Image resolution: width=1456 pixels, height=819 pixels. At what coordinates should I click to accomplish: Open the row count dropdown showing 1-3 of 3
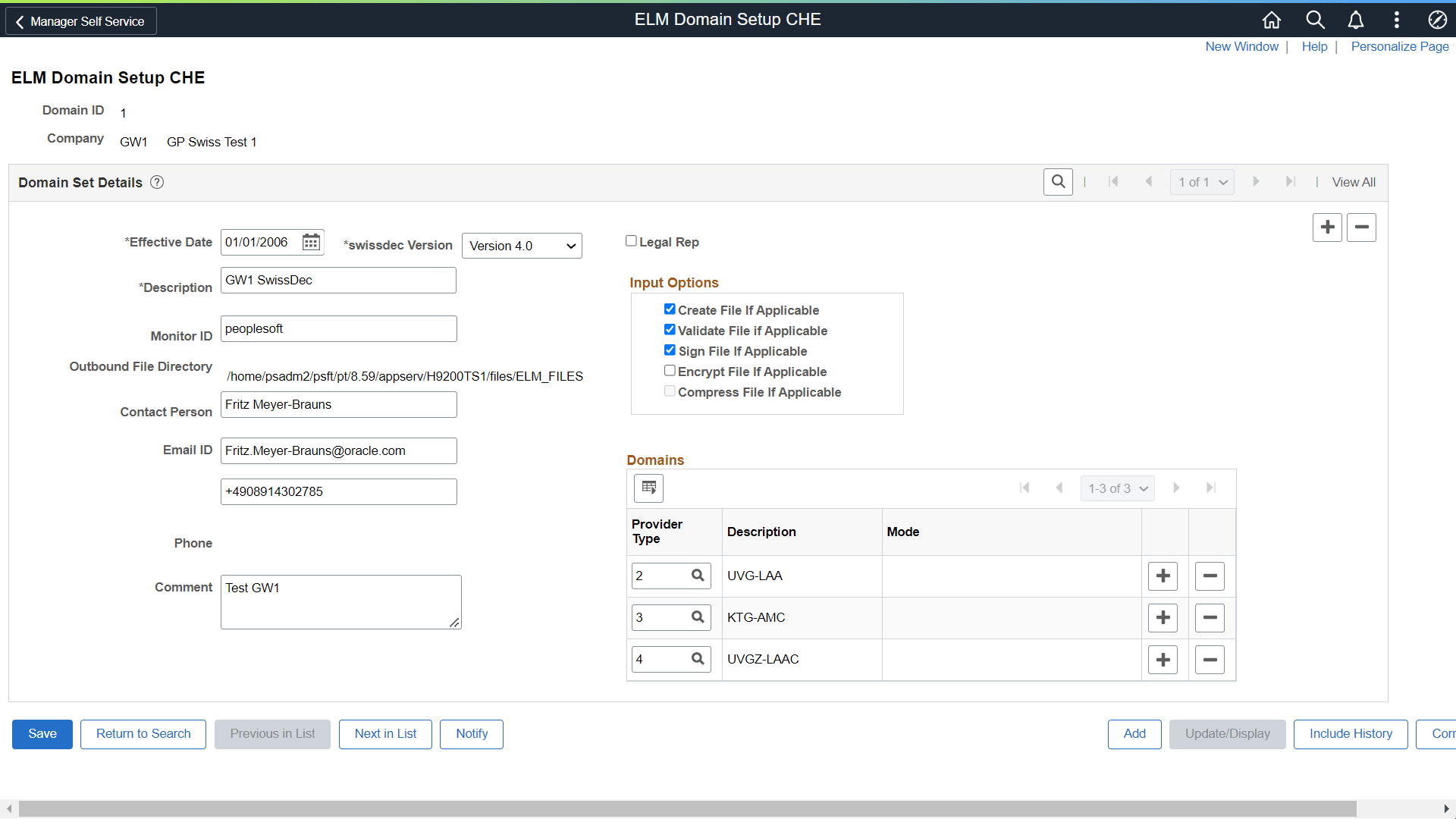pyautogui.click(x=1117, y=488)
